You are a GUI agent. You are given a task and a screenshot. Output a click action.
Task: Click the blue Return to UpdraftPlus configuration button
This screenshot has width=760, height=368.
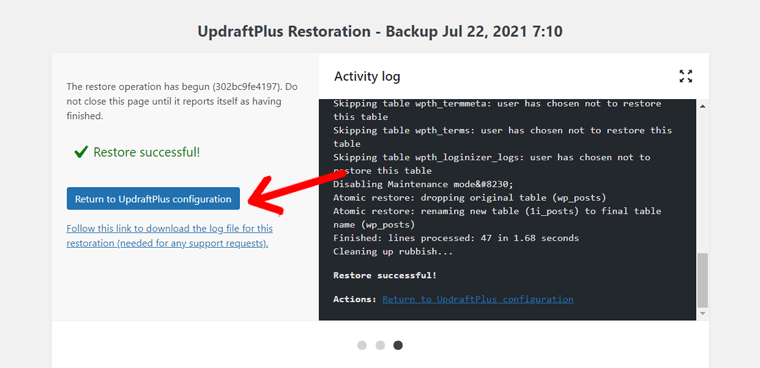tap(153, 199)
